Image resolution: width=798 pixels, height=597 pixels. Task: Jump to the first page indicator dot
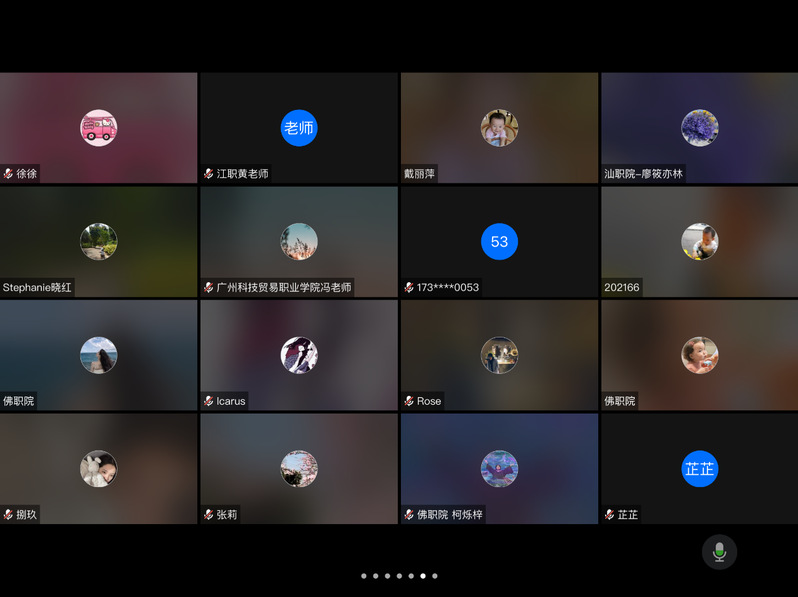363,576
